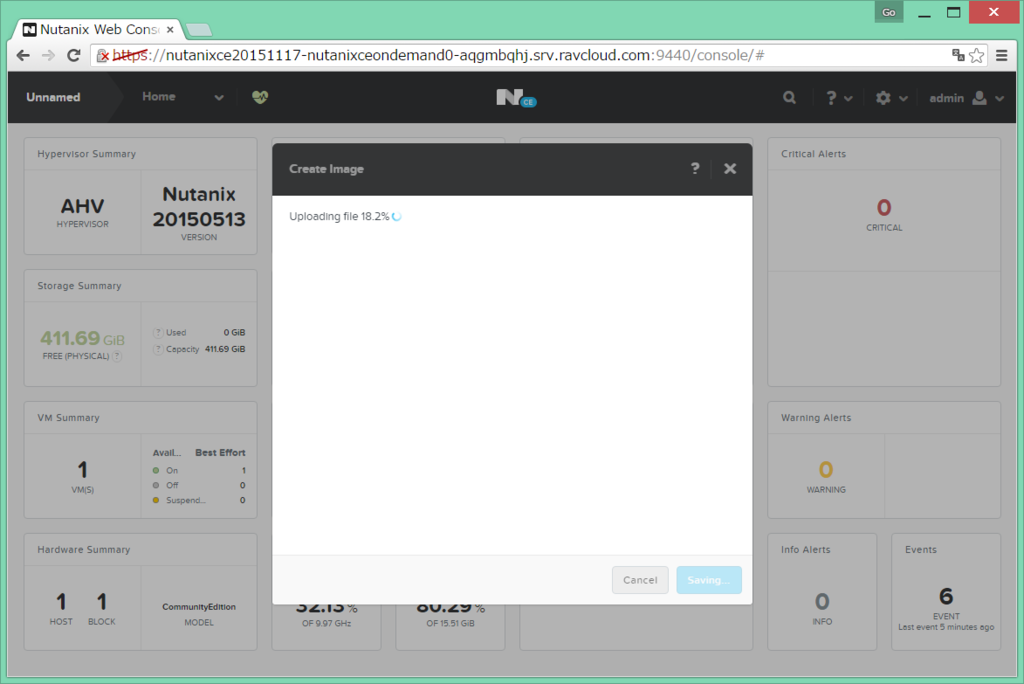Expand the admin user dropdown chevron
Image resolution: width=1024 pixels, height=684 pixels.
[999, 99]
